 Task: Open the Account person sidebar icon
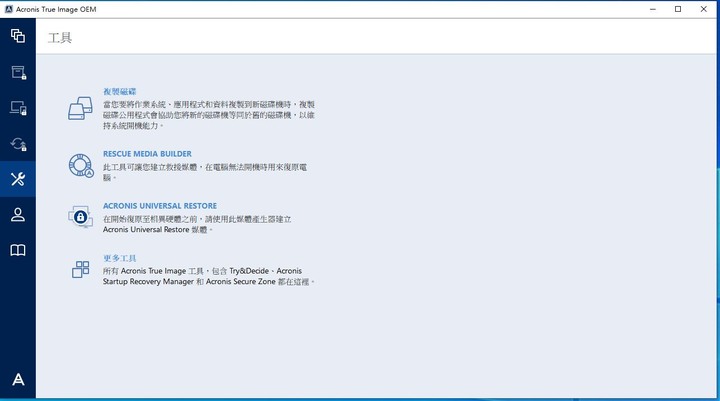click(17, 215)
